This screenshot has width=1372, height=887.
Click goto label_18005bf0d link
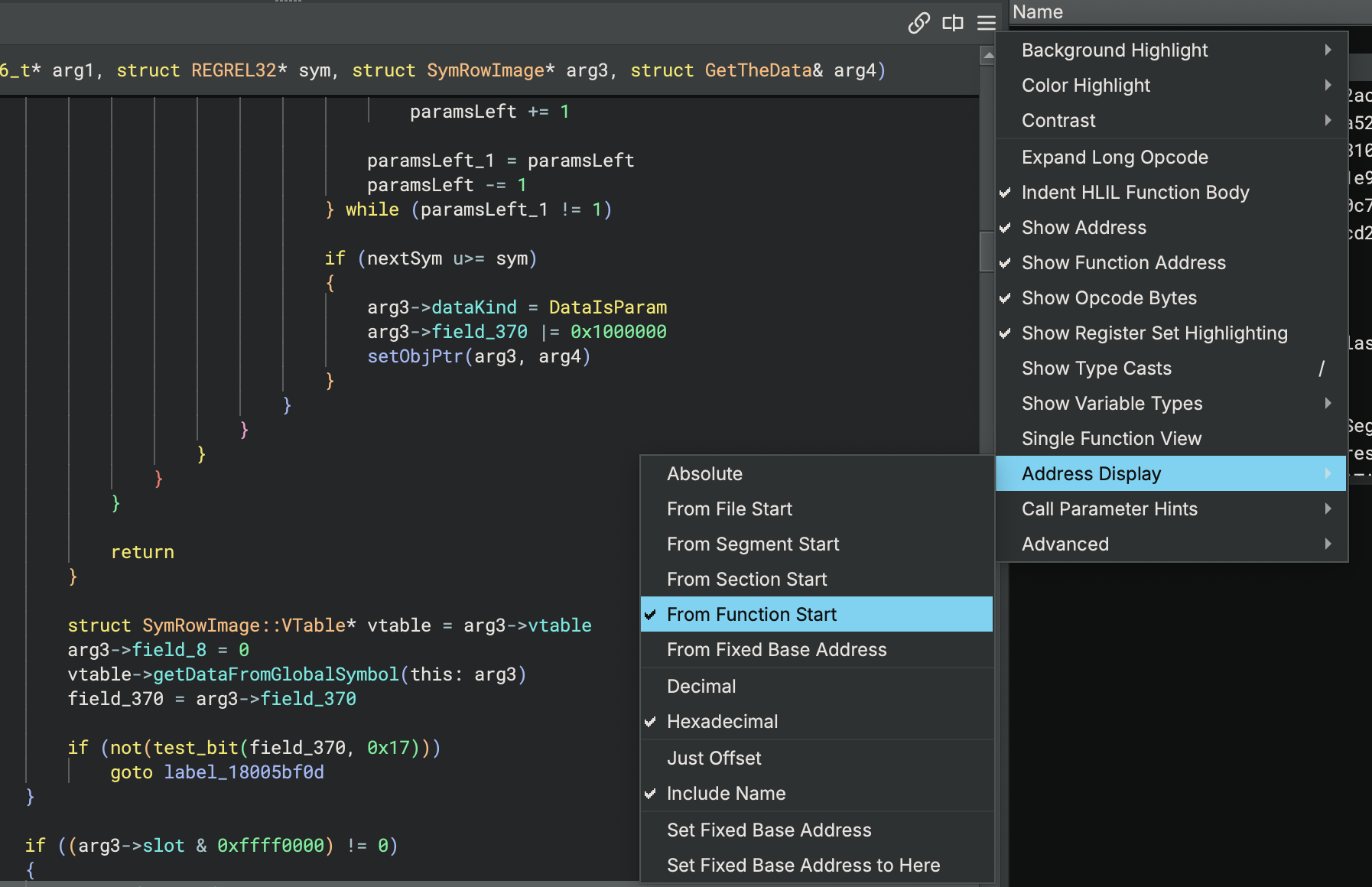[x=243, y=772]
